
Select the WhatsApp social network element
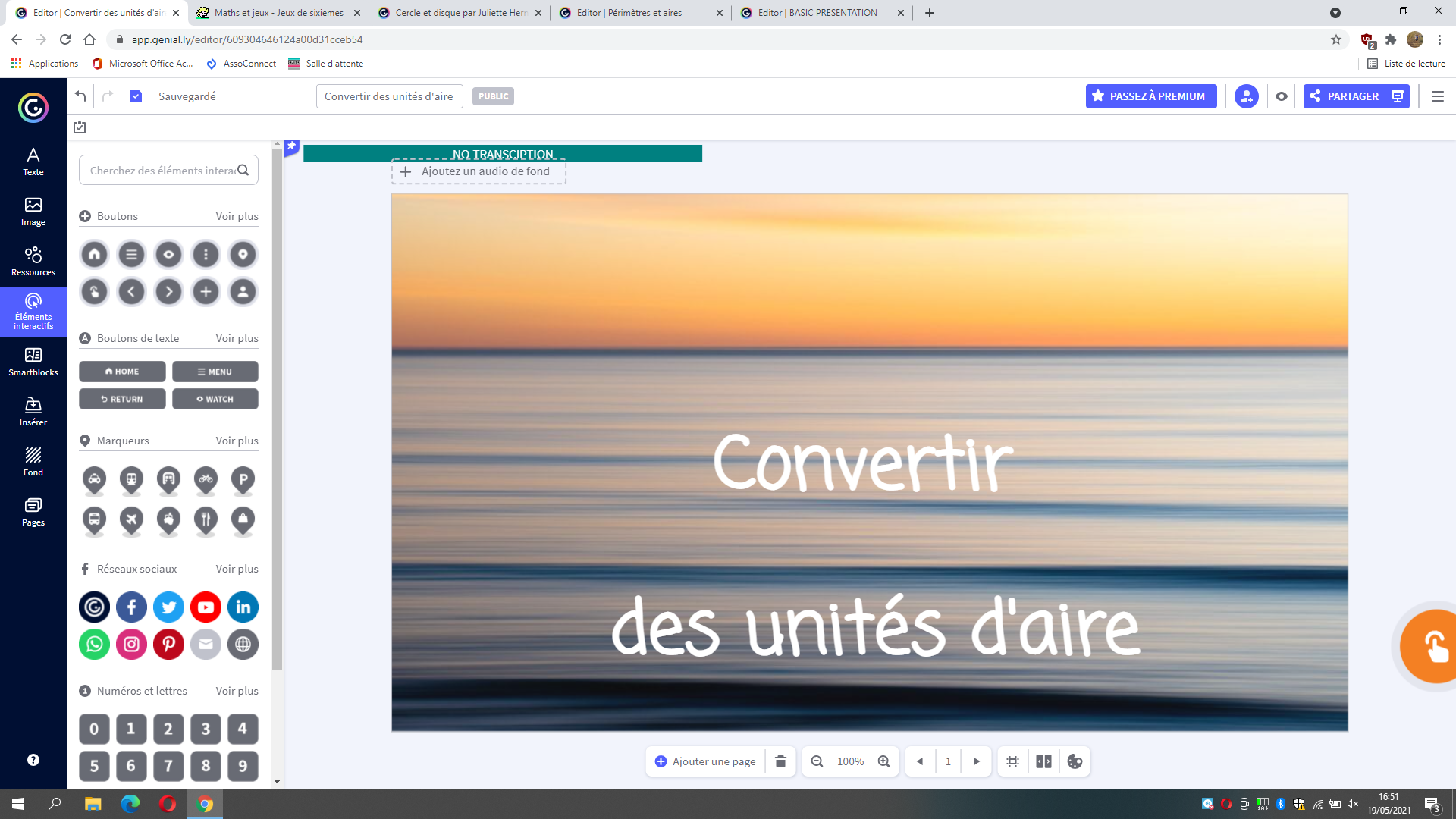coord(94,644)
